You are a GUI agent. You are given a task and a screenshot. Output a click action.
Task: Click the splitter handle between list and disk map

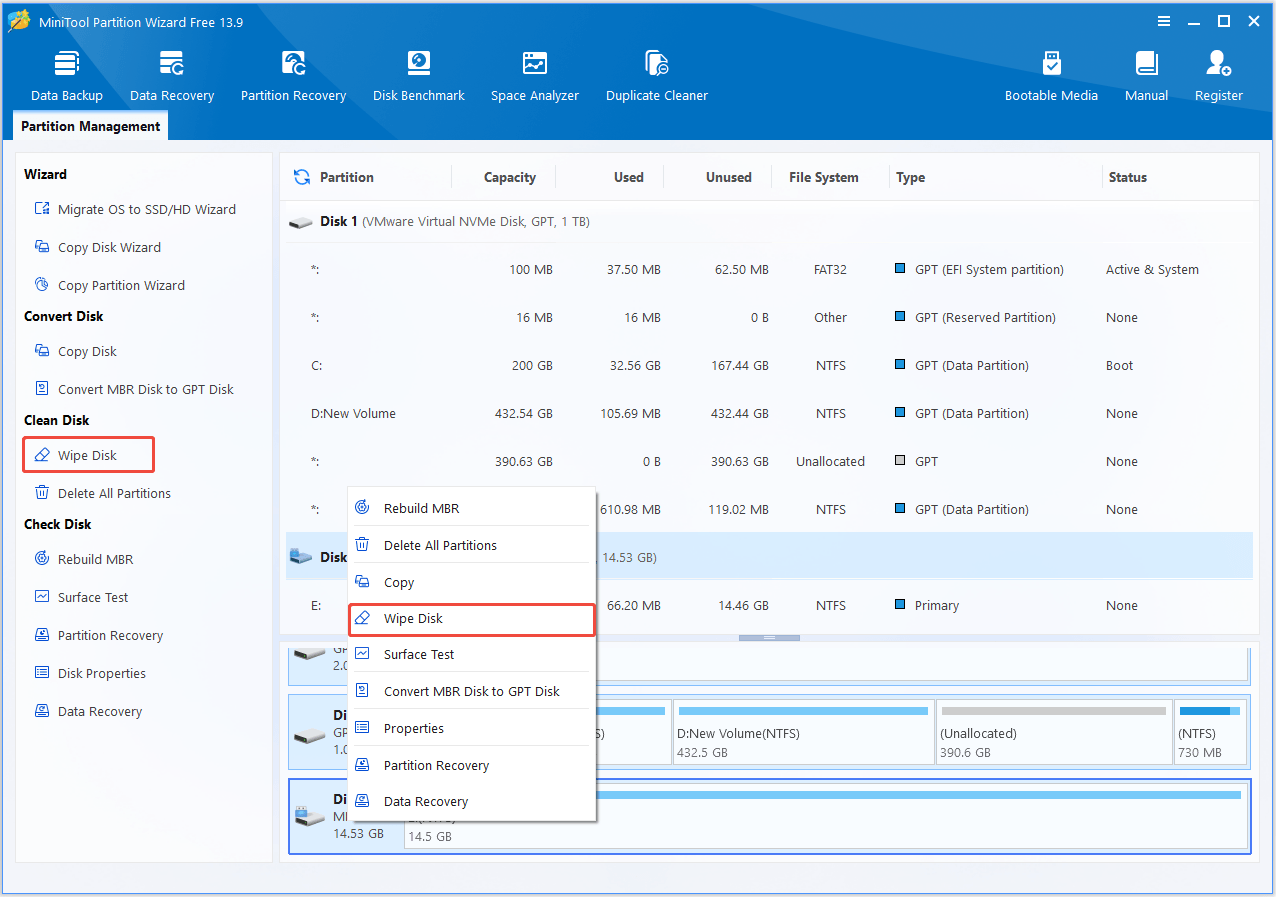point(769,638)
